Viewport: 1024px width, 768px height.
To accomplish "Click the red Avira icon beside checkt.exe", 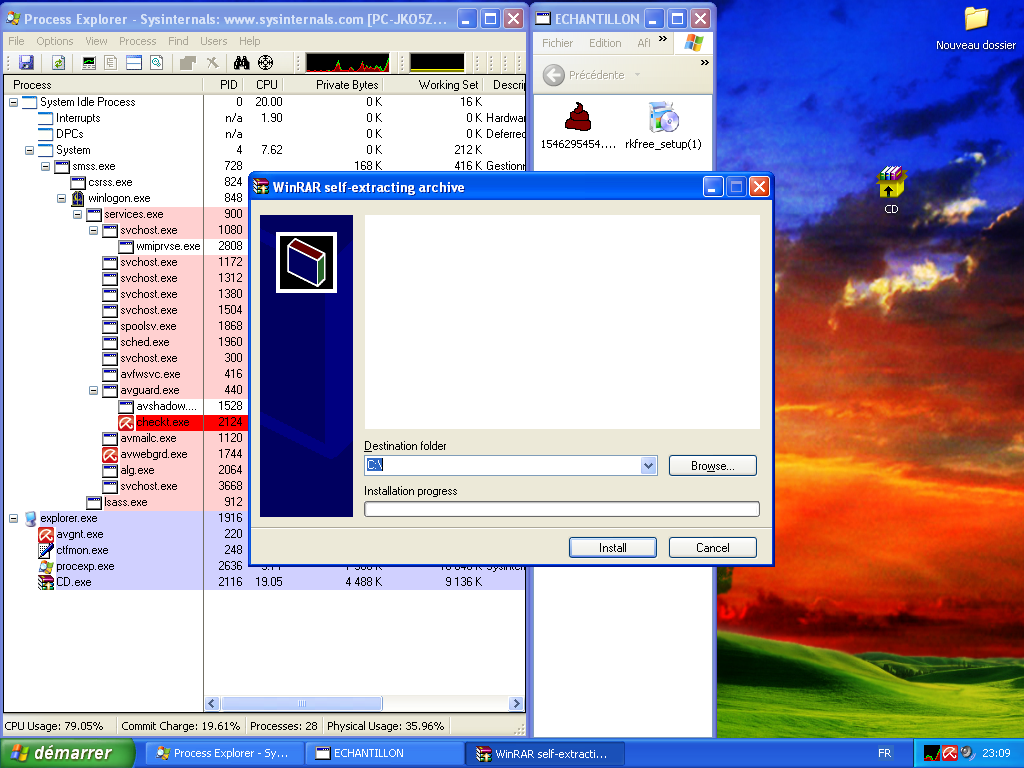I will [x=126, y=423].
